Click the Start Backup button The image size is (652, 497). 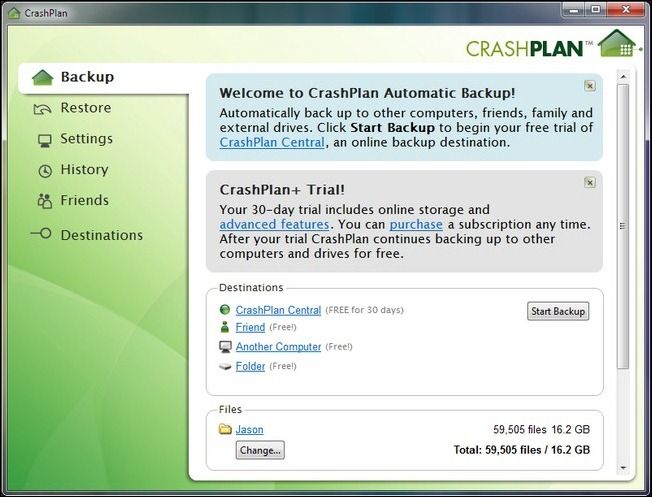click(x=558, y=311)
